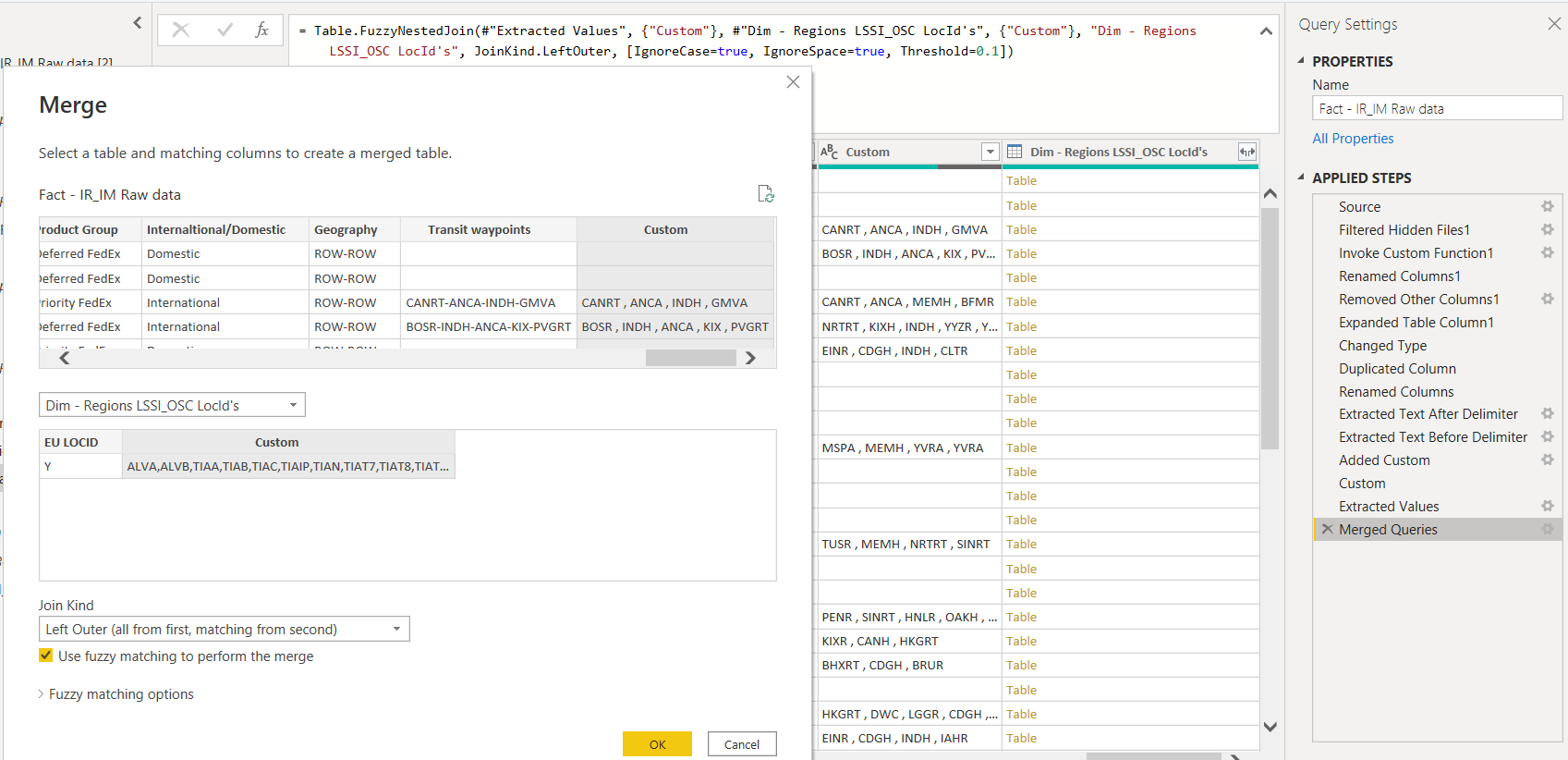The image size is (1568, 760).
Task: Close the Merge dialog
Action: [x=793, y=82]
